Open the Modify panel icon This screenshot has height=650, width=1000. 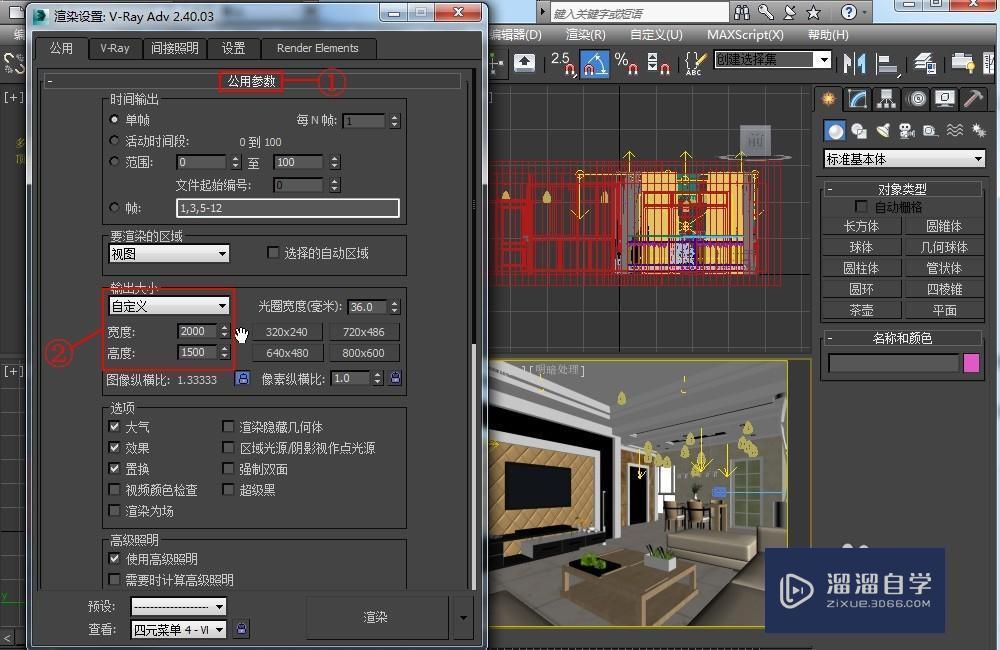[x=856, y=100]
